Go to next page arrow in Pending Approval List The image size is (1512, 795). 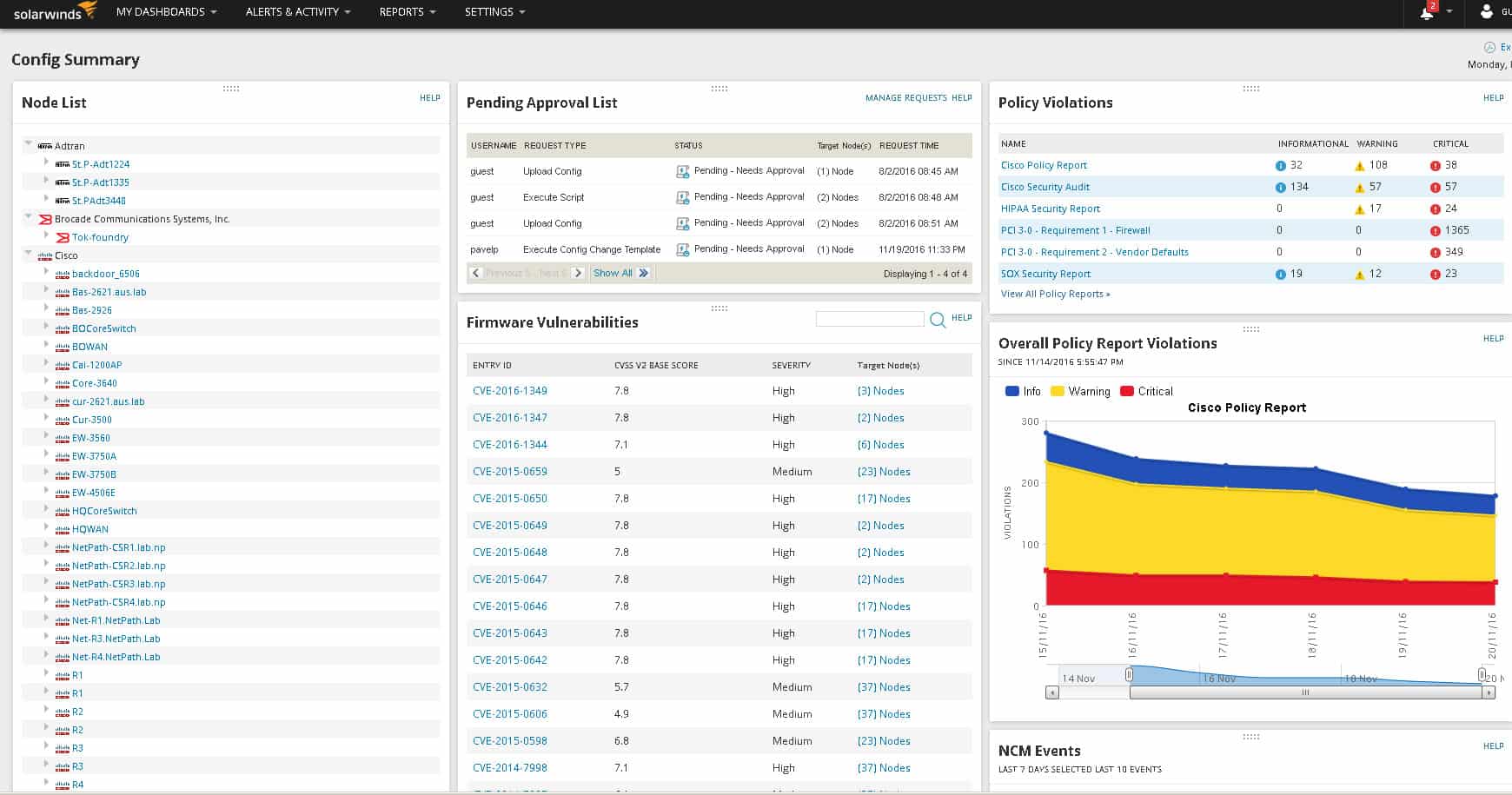[x=578, y=273]
